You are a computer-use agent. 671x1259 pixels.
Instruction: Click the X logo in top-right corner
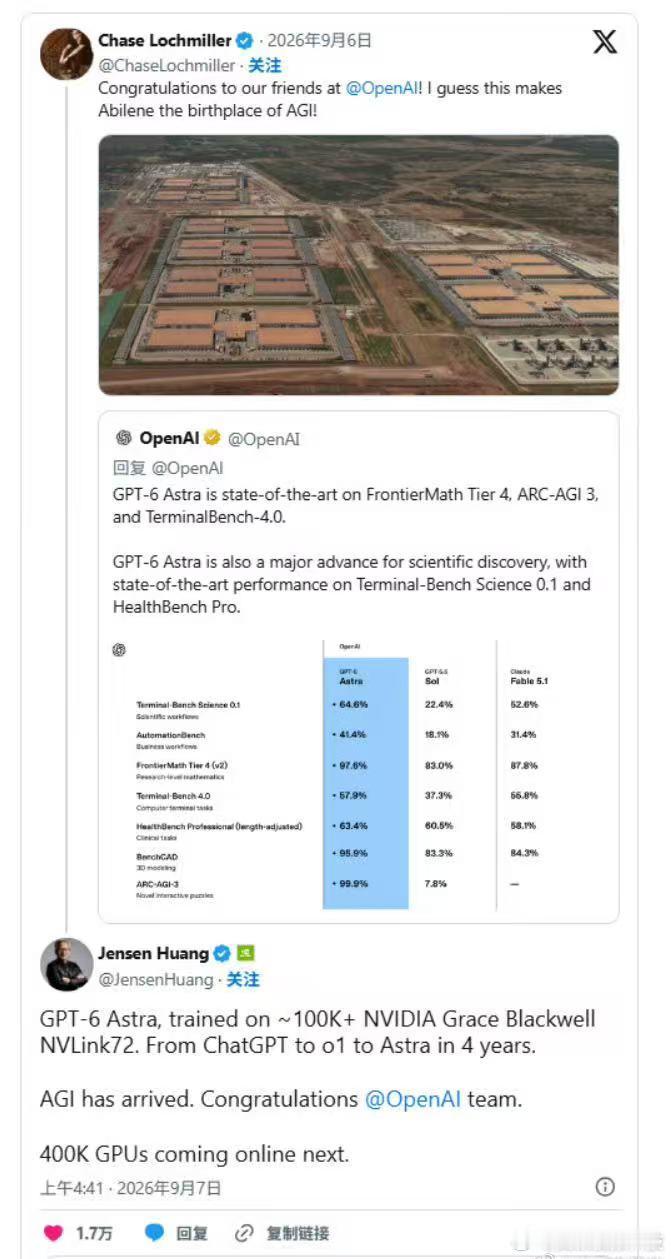(x=605, y=41)
